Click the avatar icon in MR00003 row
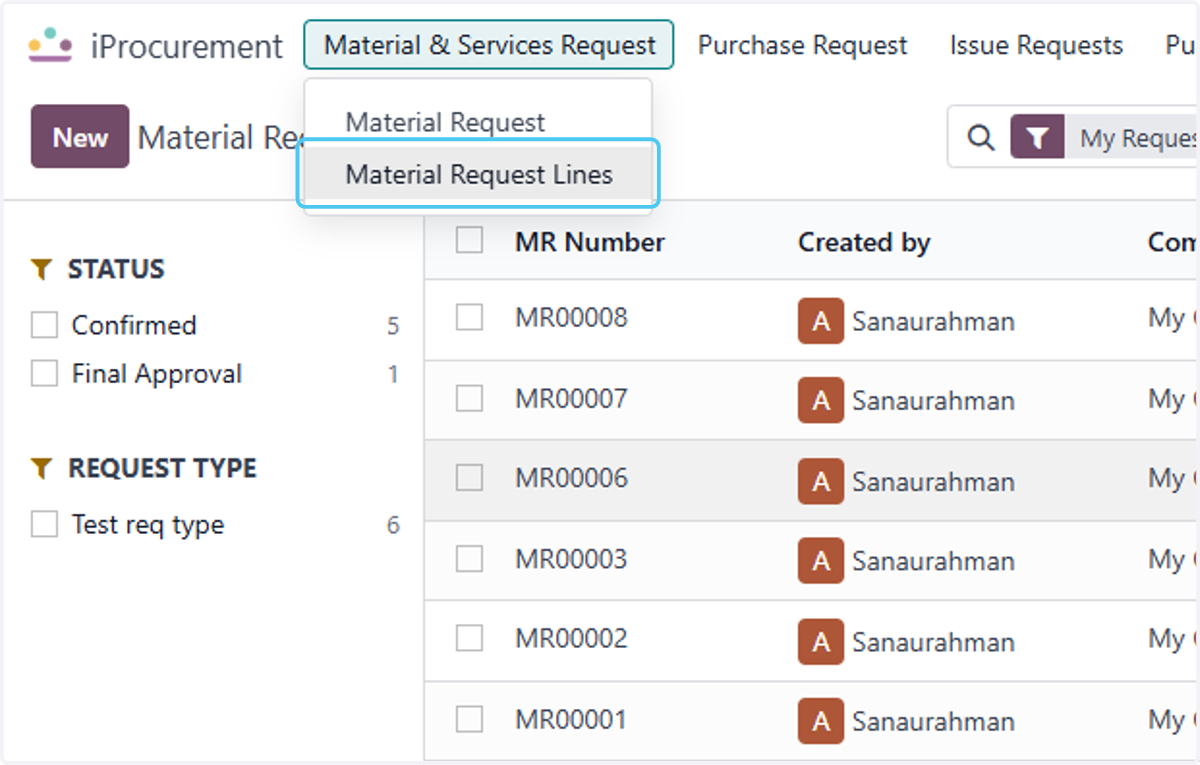Viewport: 1200px width, 765px height. (x=821, y=561)
